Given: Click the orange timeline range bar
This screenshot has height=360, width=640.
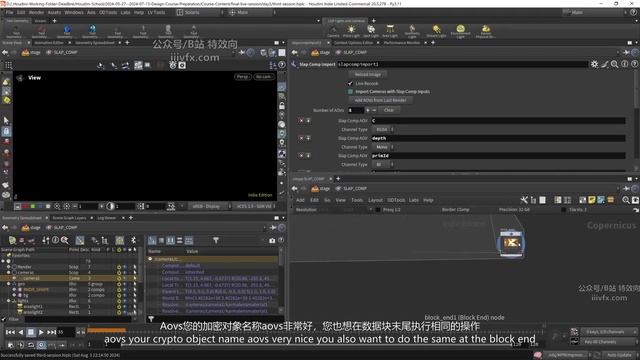Looking at the screenshot, I should [107, 330].
